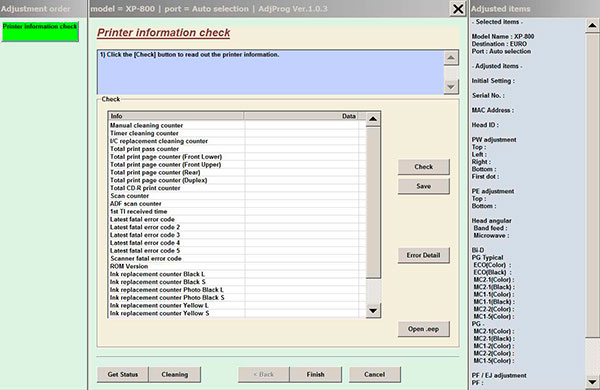Start the Cleaning function
The width and height of the screenshot is (600, 390).
tap(174, 374)
